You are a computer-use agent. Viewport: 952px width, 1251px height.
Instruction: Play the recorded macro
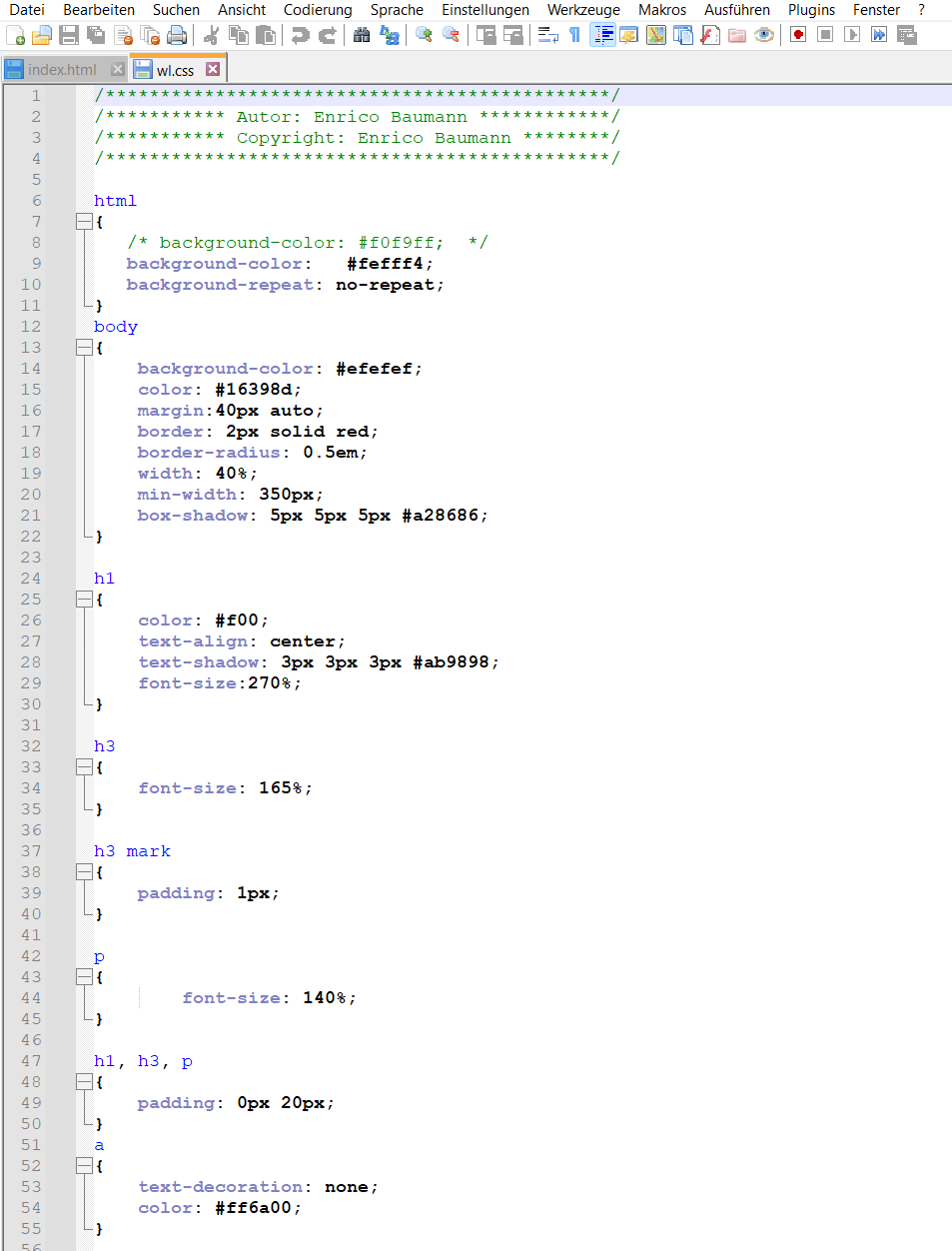pyautogui.click(x=851, y=34)
